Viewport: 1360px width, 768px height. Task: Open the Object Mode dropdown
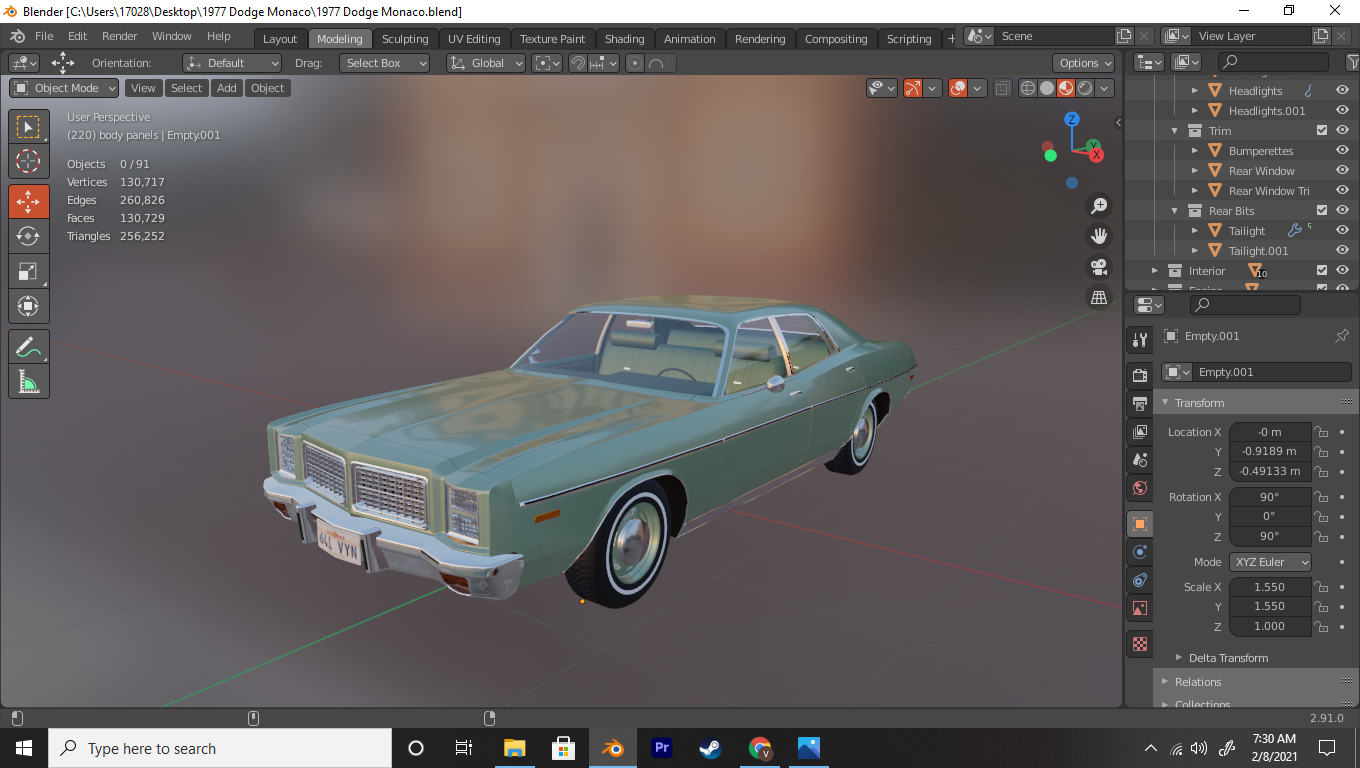coord(64,88)
